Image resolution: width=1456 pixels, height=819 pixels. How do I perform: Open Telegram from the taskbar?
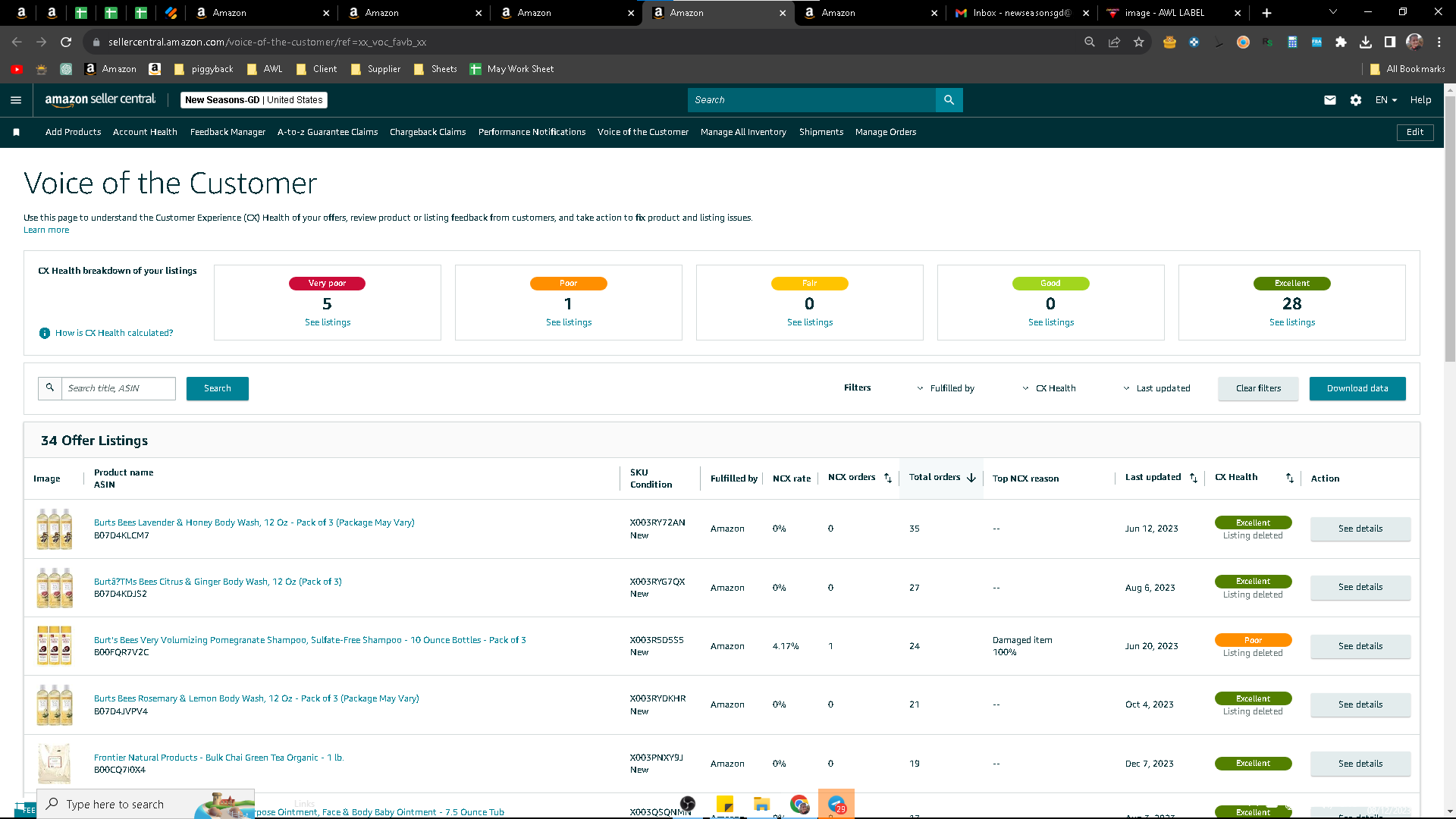[x=836, y=805]
